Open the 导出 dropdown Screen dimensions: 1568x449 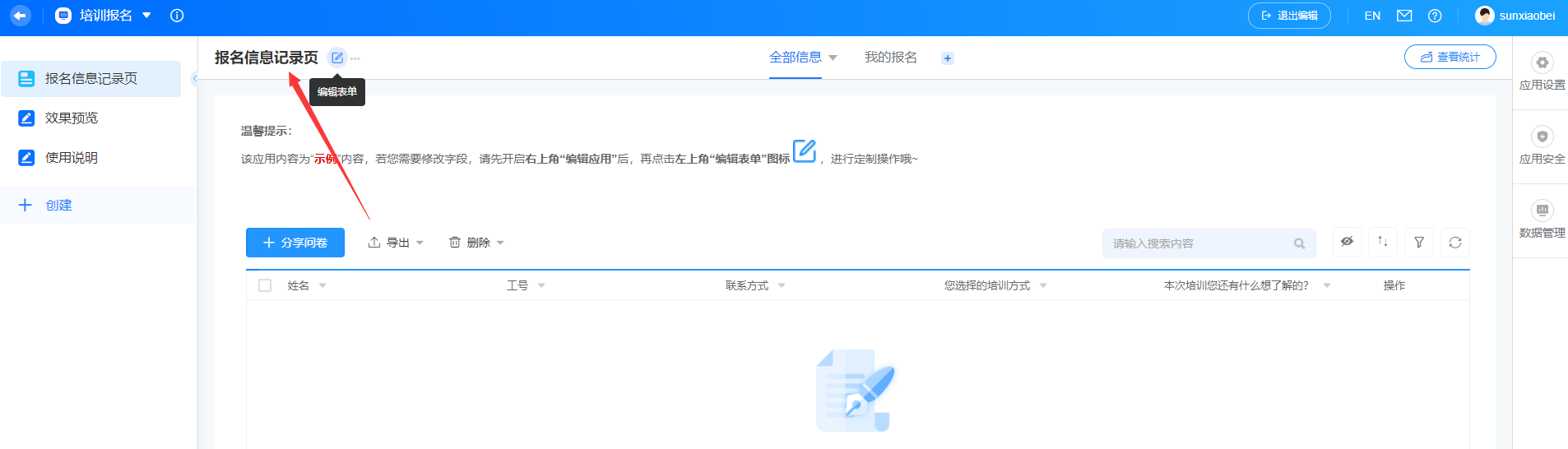click(x=396, y=243)
